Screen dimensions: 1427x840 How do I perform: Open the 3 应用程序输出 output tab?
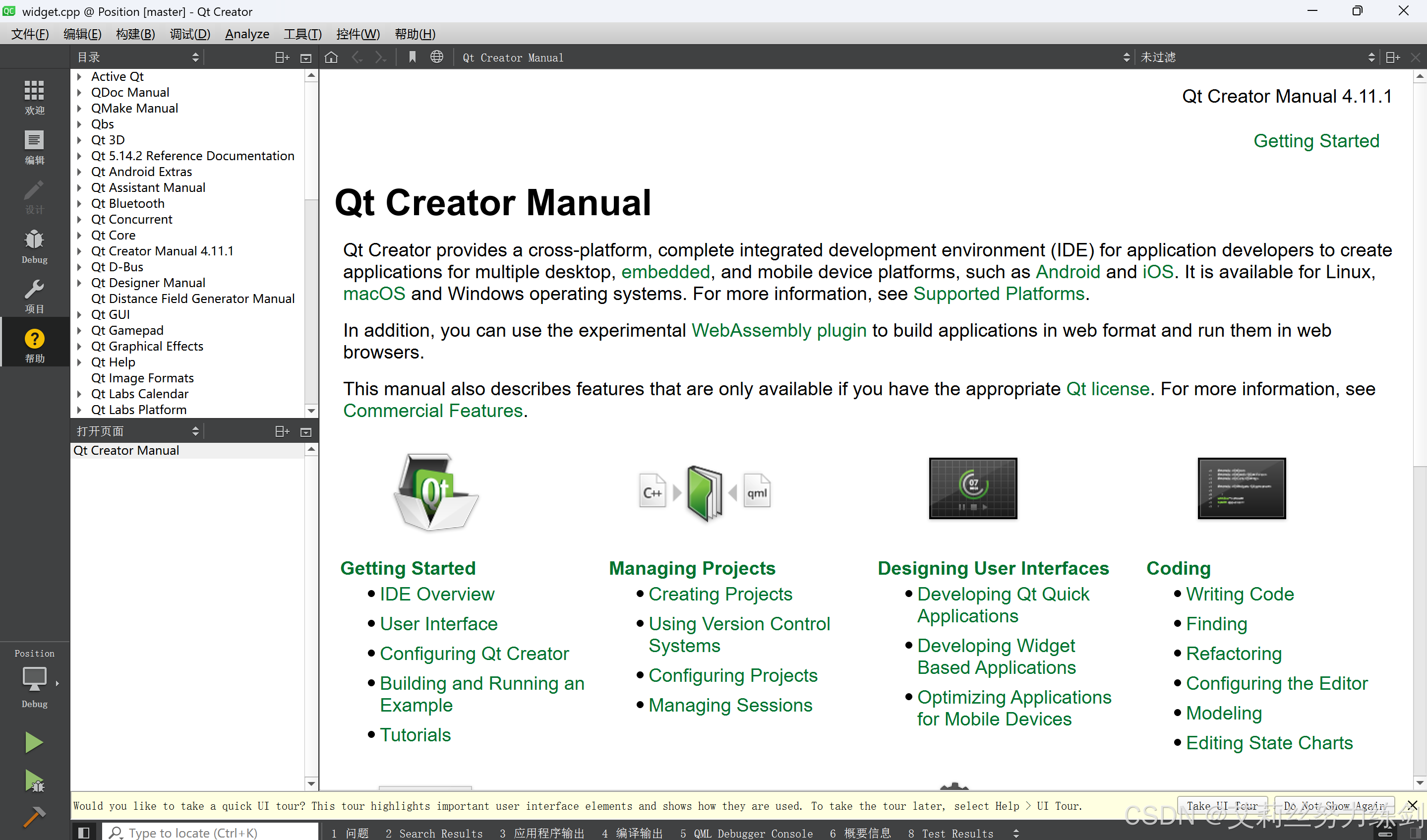[542, 833]
